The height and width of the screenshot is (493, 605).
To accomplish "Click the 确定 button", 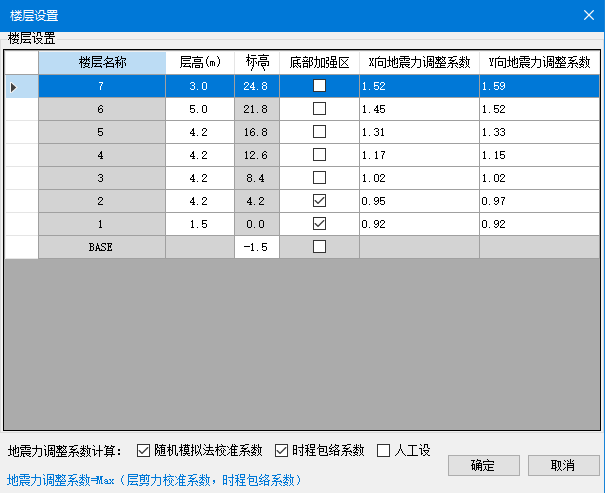I will [483, 465].
